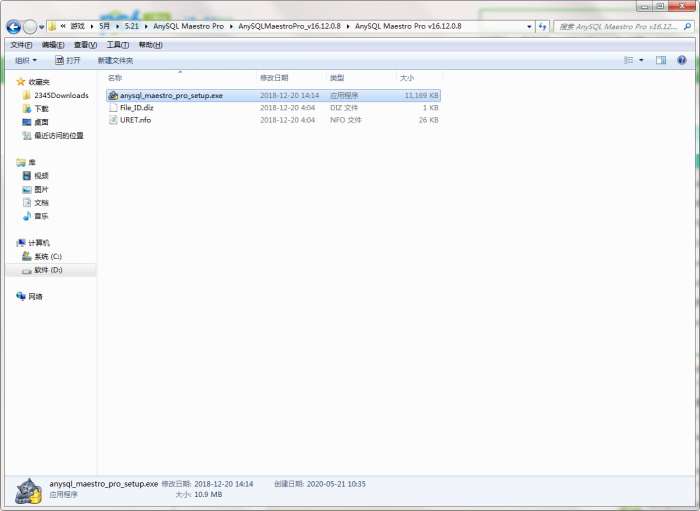Click the 2018-12-20 14:14 date cell
The image size is (700, 511).
[x=289, y=96]
